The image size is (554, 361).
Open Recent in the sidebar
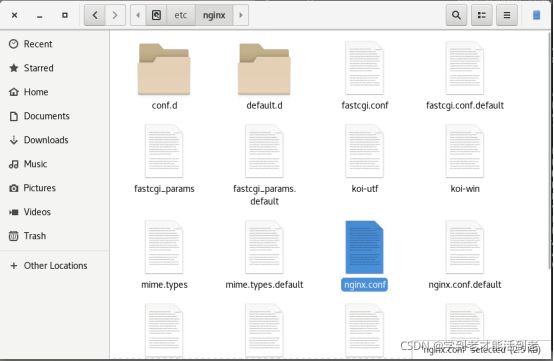(x=55, y=44)
